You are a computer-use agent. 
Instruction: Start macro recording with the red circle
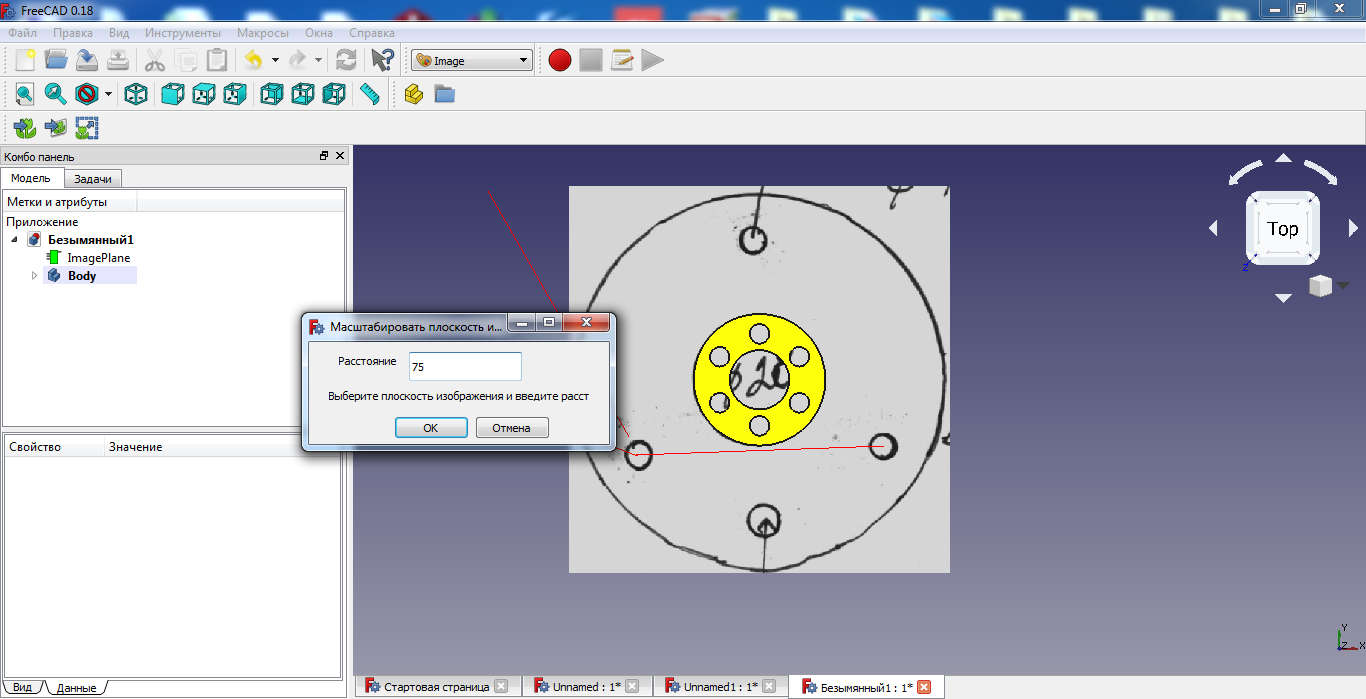point(560,60)
